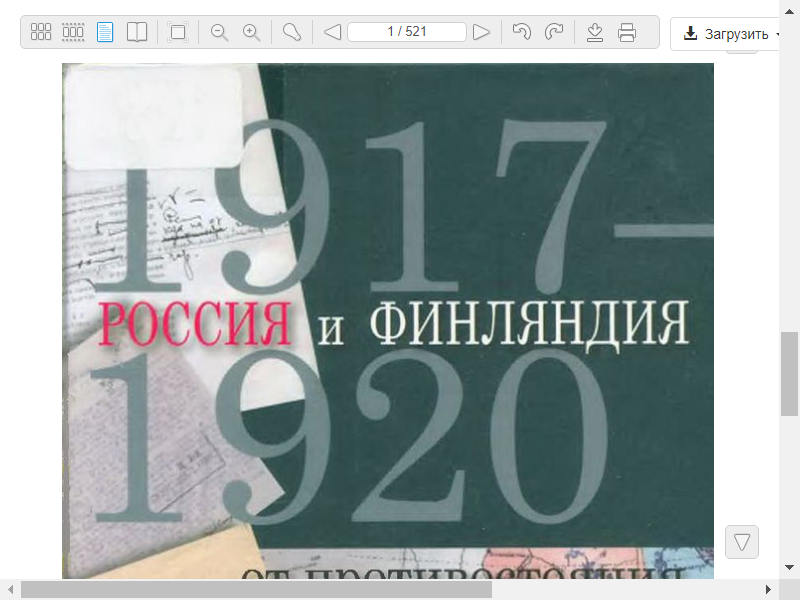Select the continuous strip view icon
This screenshot has width=800, height=600.
point(73,32)
